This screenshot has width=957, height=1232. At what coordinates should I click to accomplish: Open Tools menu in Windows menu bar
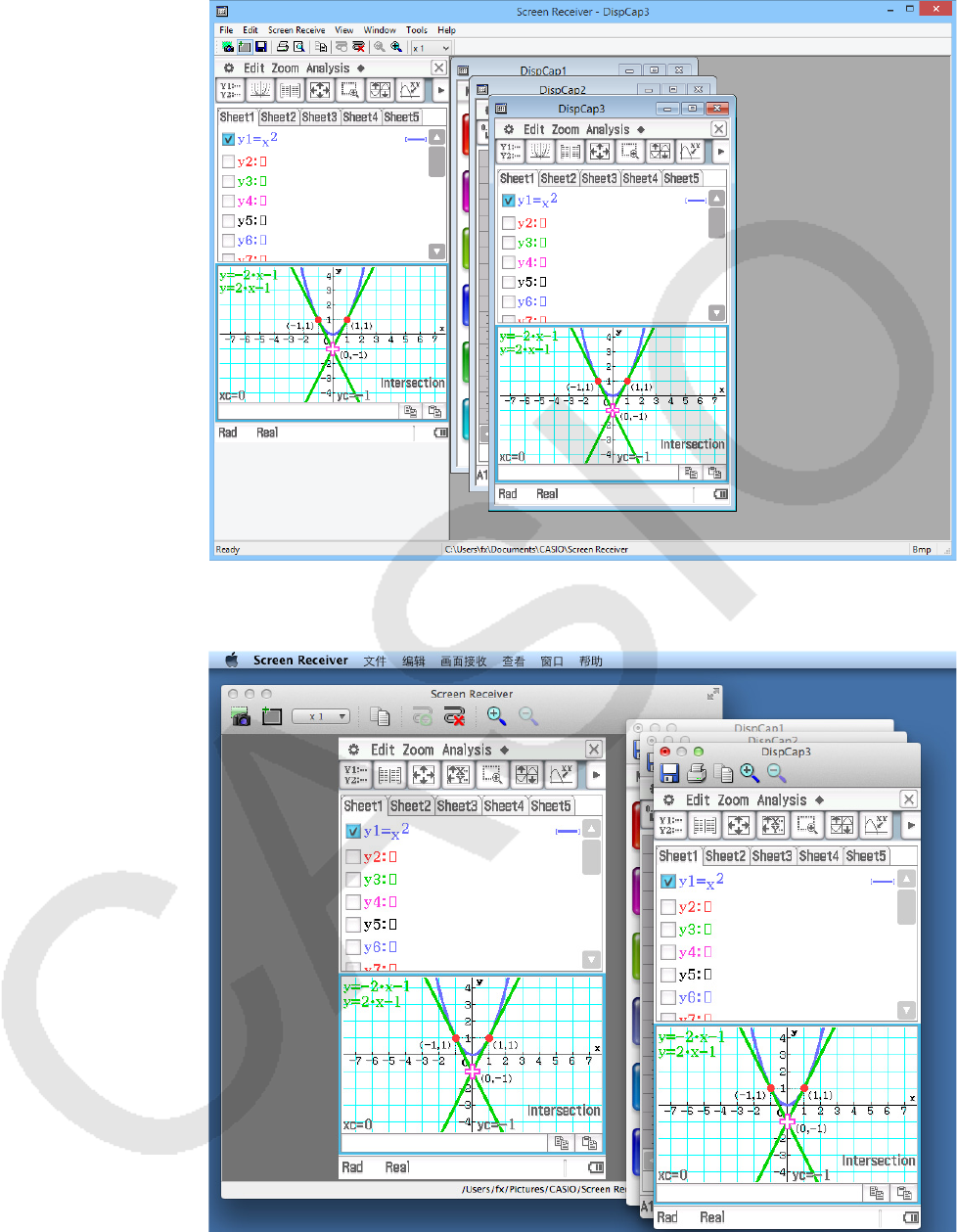(x=417, y=29)
